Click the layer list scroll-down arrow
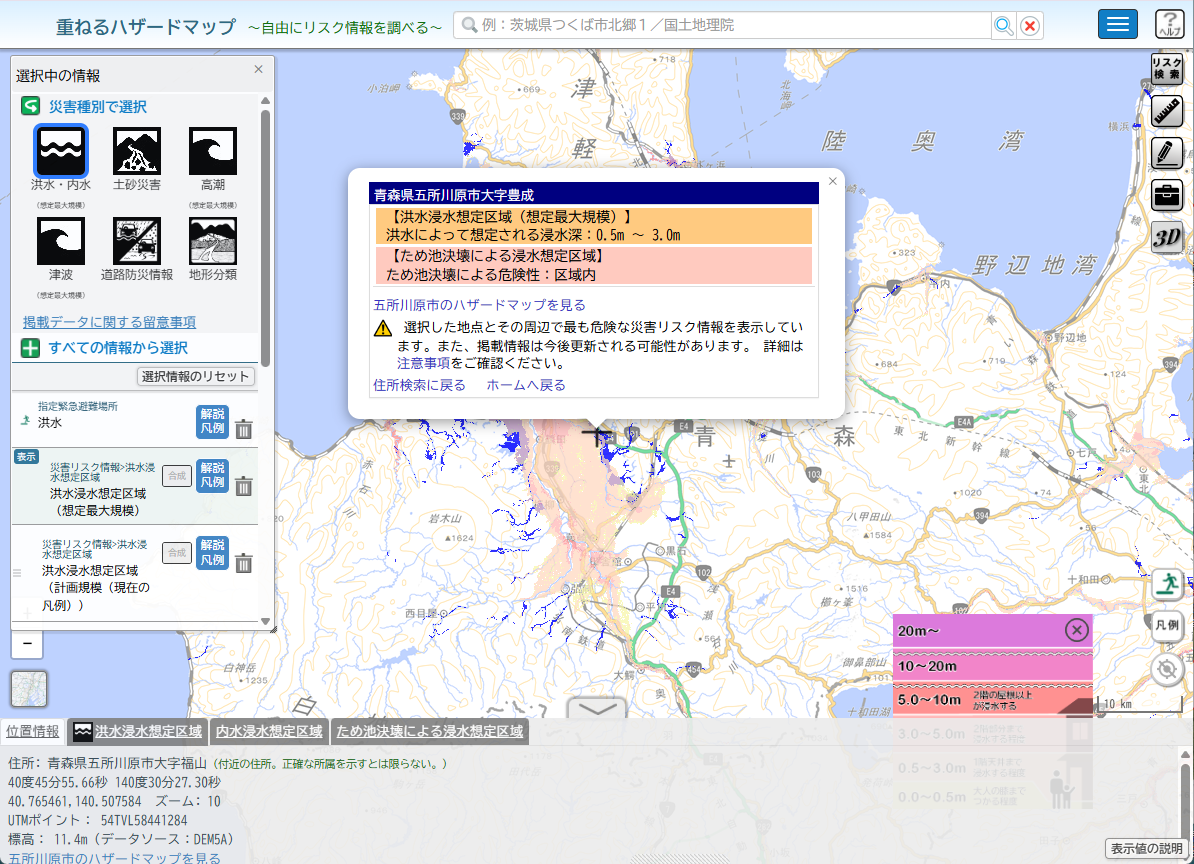 tap(266, 621)
